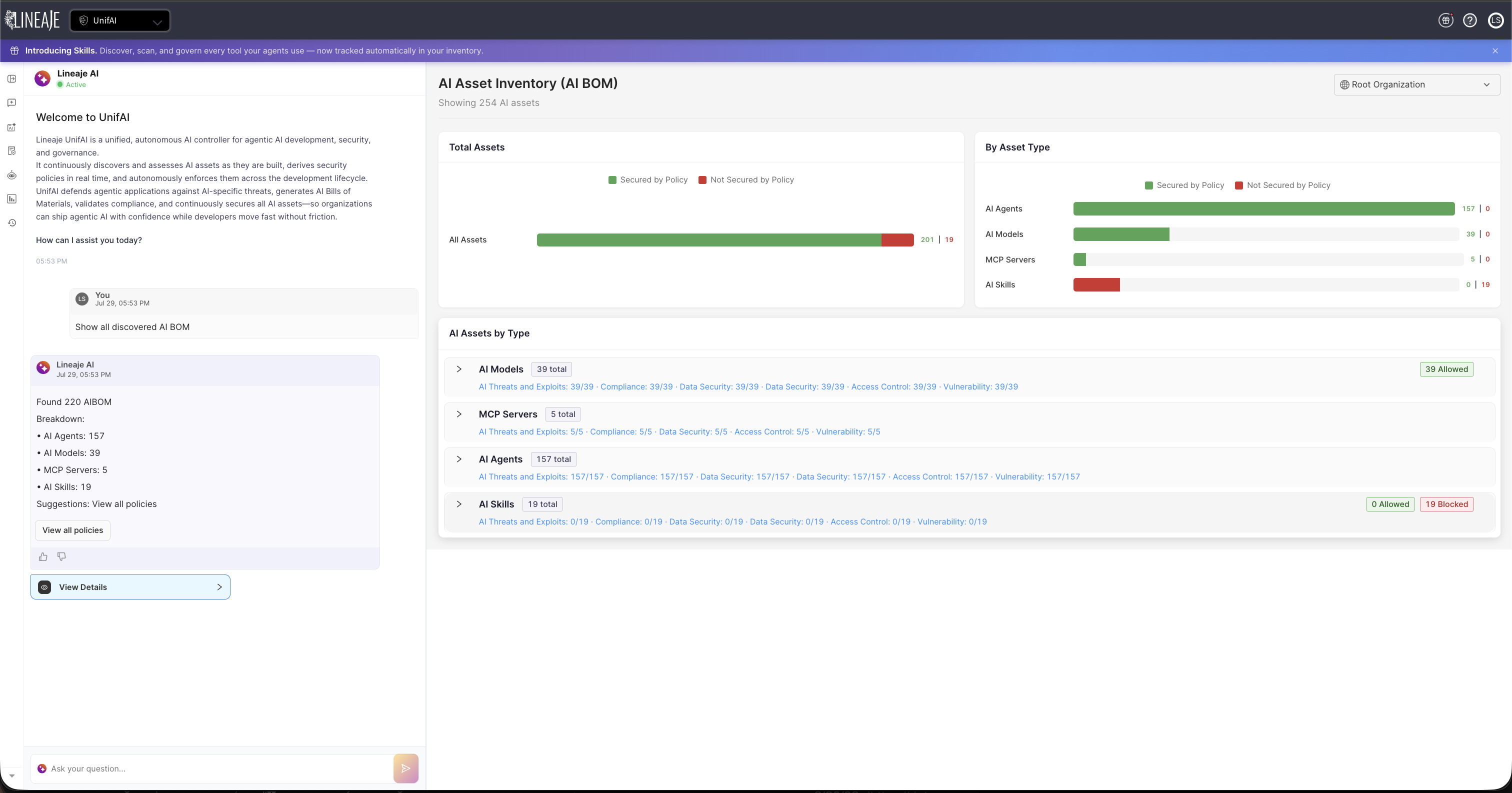Click the 39 Allowed badge
Screen dimensions: 1512x793
1446,369
